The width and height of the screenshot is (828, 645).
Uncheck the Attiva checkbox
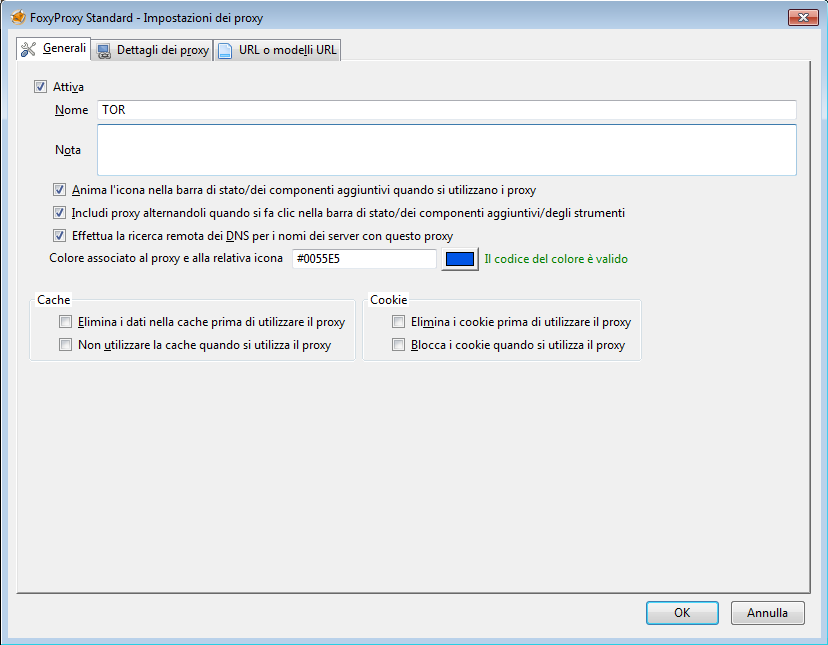point(40,87)
